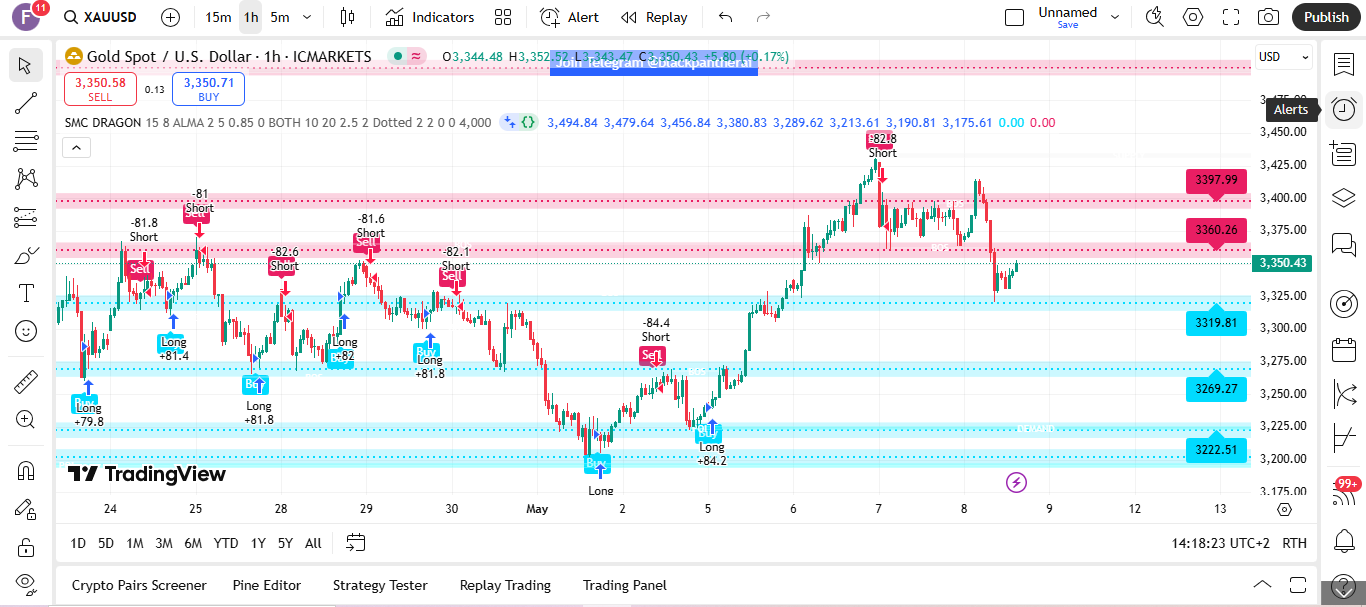
Task: Open the notifications bell
Action: (1344, 541)
